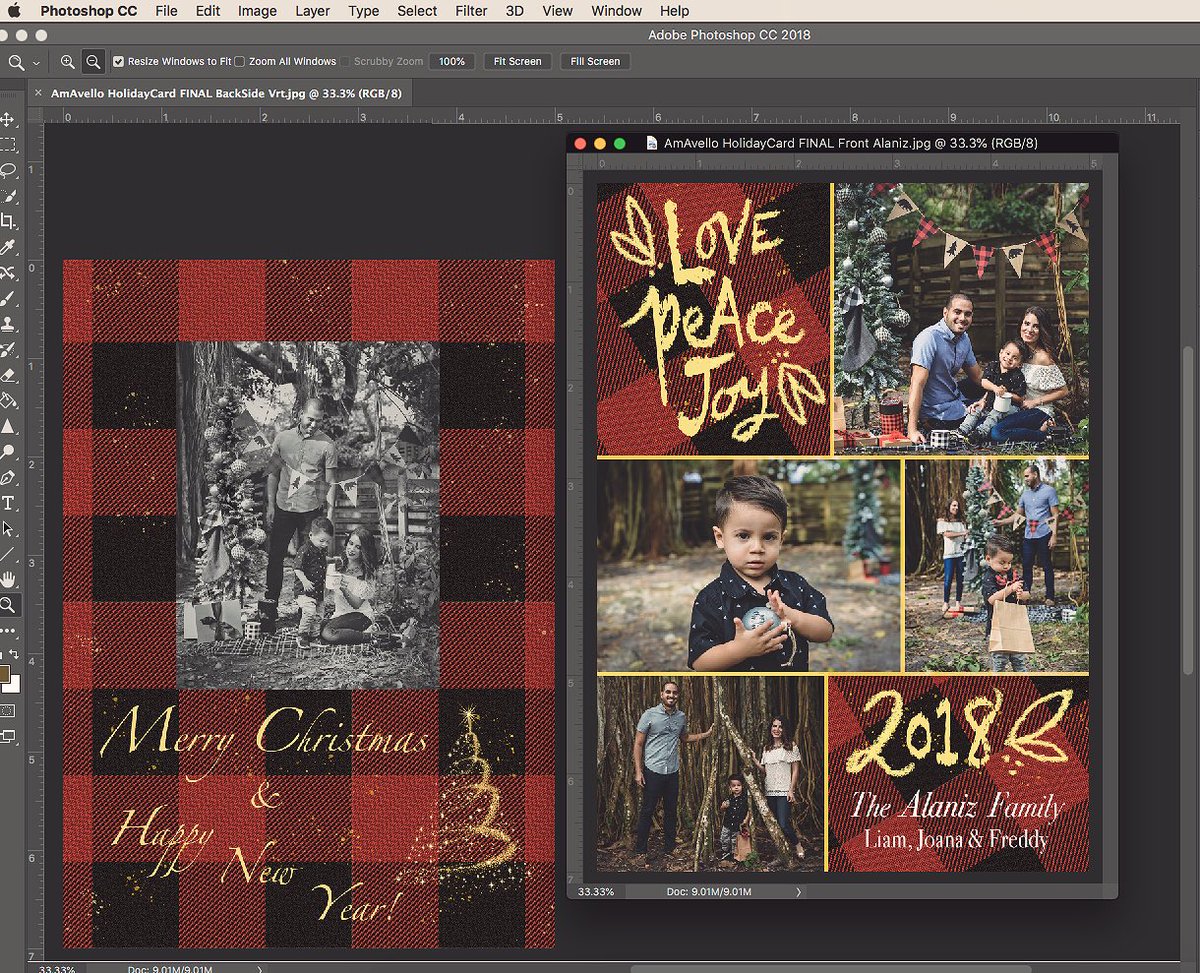Screen dimensions: 1200x973
Task: Toggle Quick Mask mode
Action: pyautogui.click(x=8, y=710)
